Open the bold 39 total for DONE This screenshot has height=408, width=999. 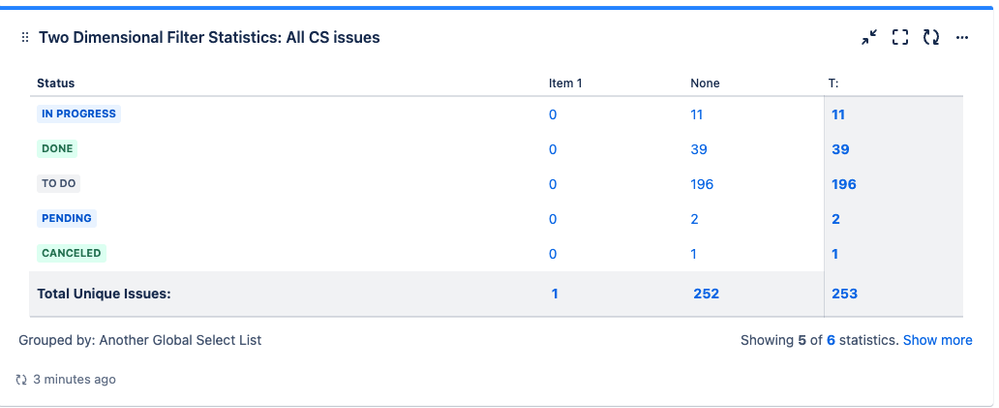tap(840, 150)
